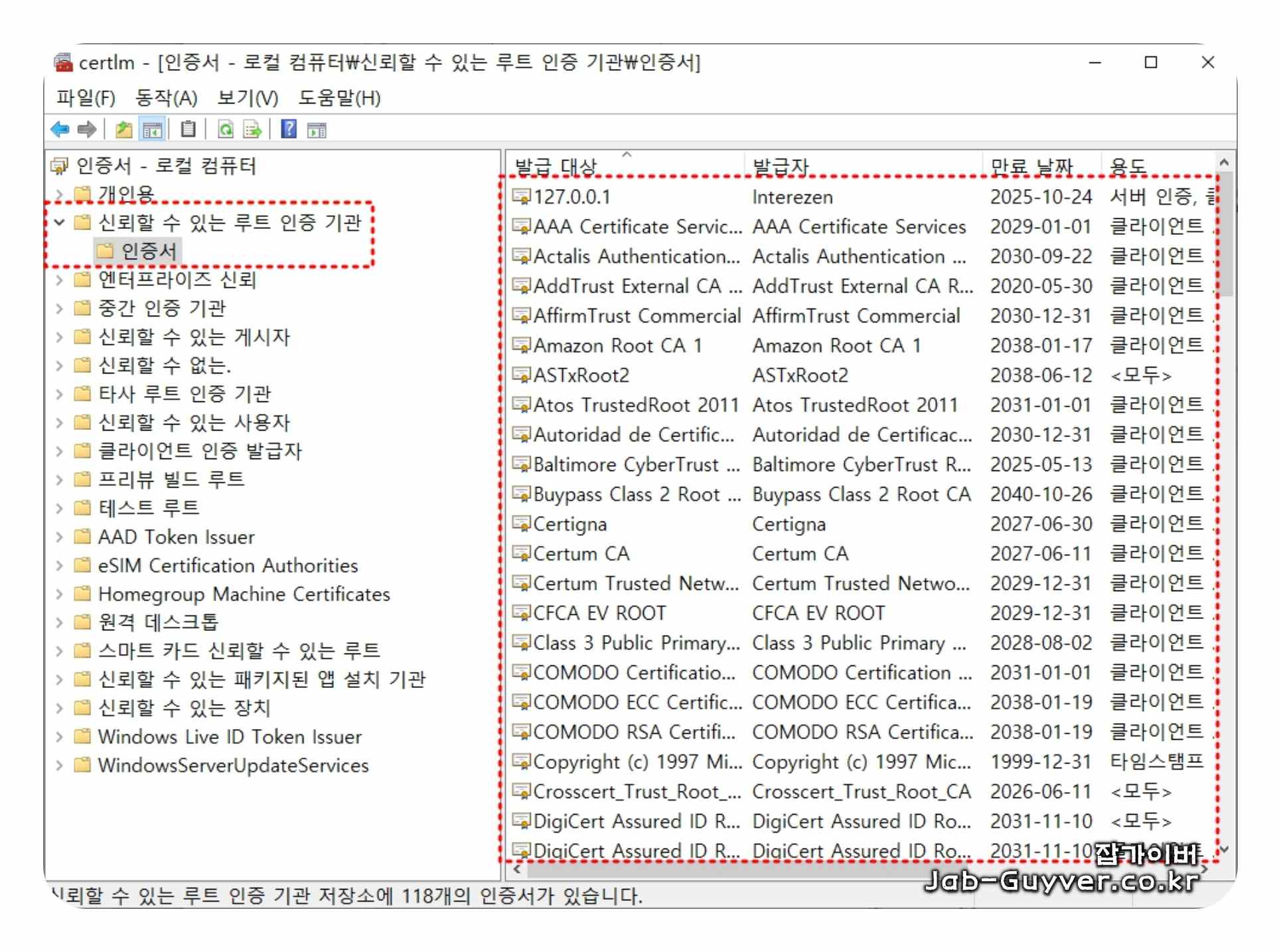
Task: Select the 중간 인증 기관 folder
Action: pyautogui.click(x=162, y=308)
